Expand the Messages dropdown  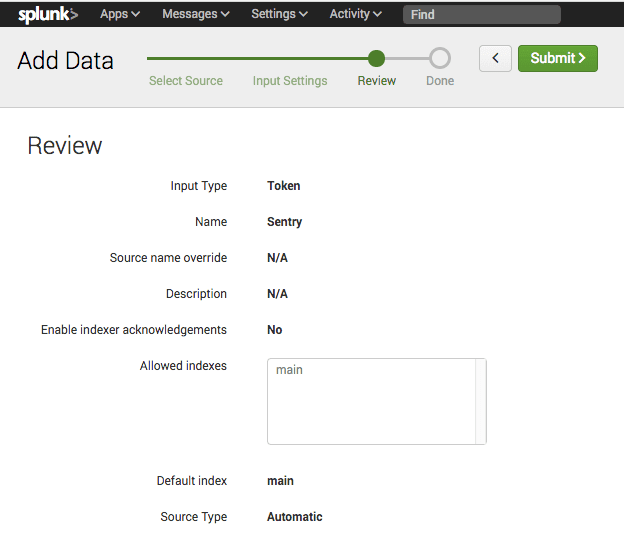tap(196, 14)
